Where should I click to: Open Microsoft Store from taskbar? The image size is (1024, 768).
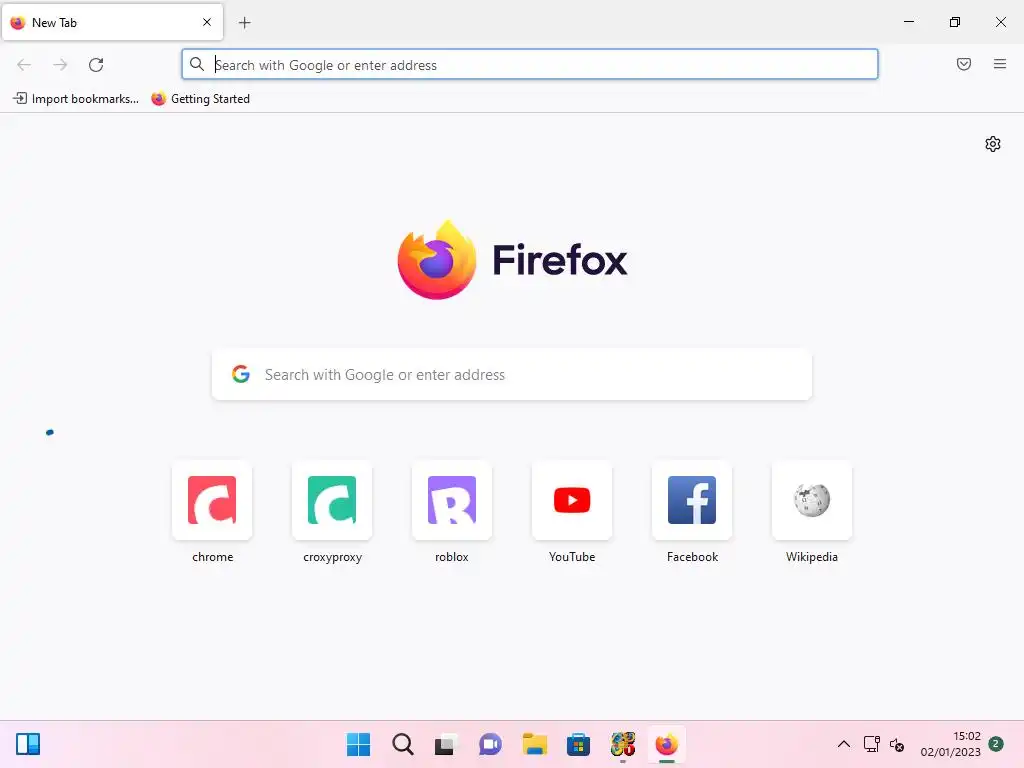click(x=578, y=744)
